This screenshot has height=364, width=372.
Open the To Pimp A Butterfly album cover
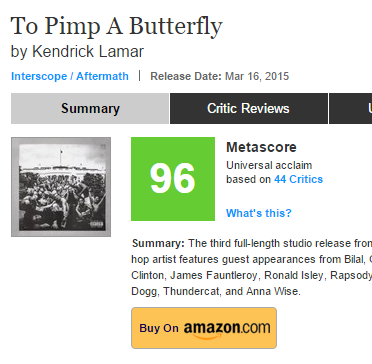61,187
